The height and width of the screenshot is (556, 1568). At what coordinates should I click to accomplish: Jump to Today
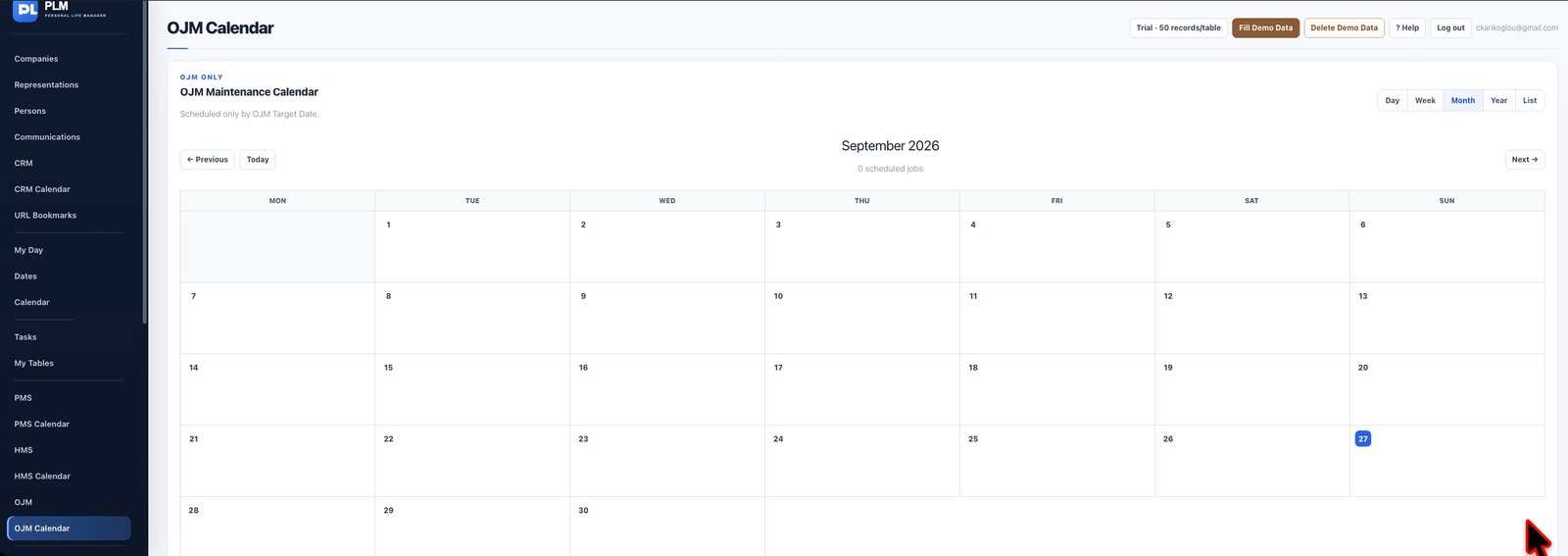click(x=258, y=159)
